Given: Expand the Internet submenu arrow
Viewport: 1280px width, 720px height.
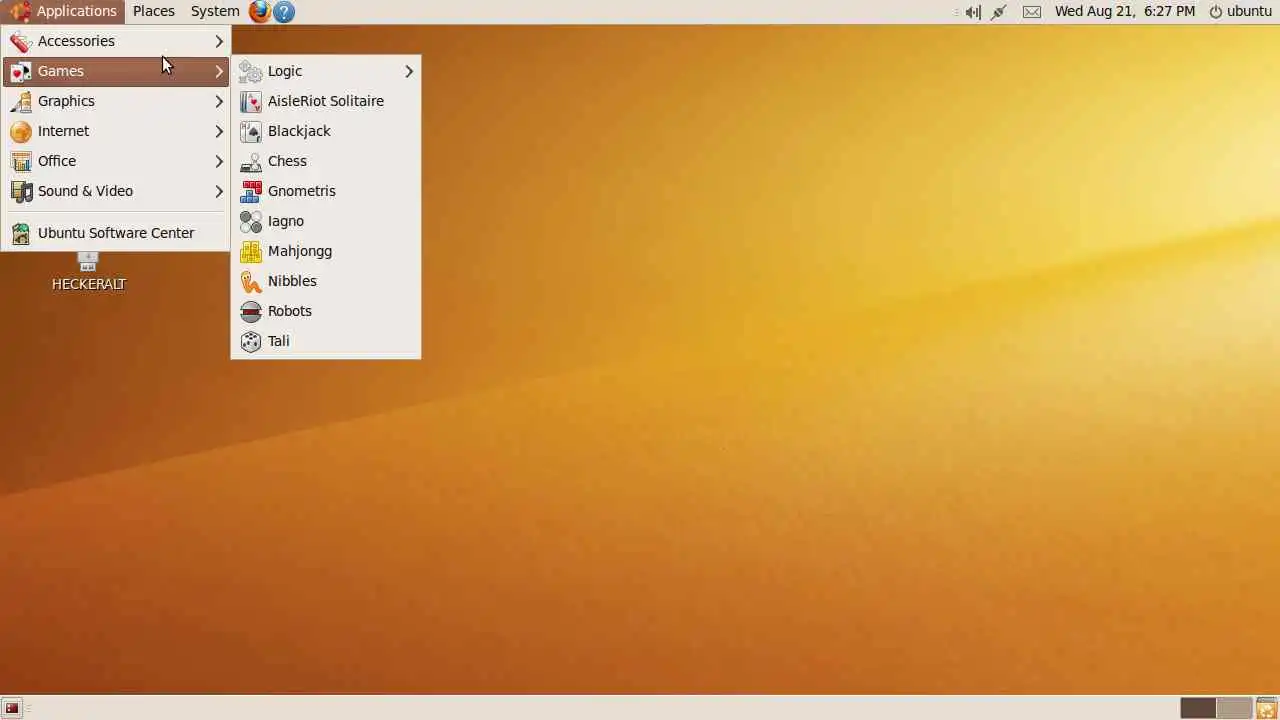Looking at the screenshot, I should coord(219,131).
